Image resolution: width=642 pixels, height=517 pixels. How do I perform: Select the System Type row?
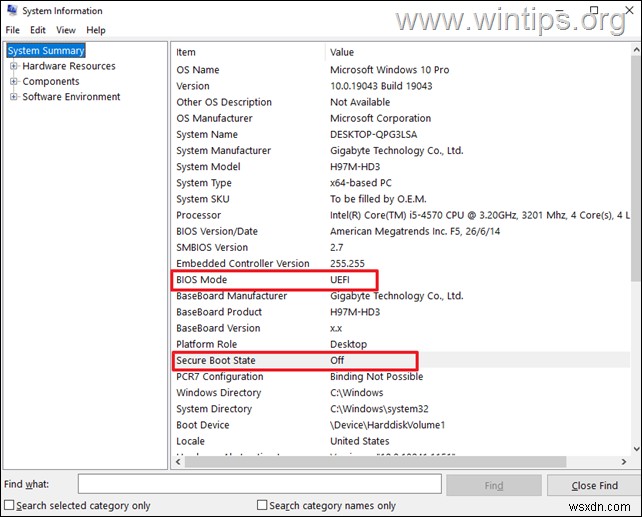click(x=401, y=183)
